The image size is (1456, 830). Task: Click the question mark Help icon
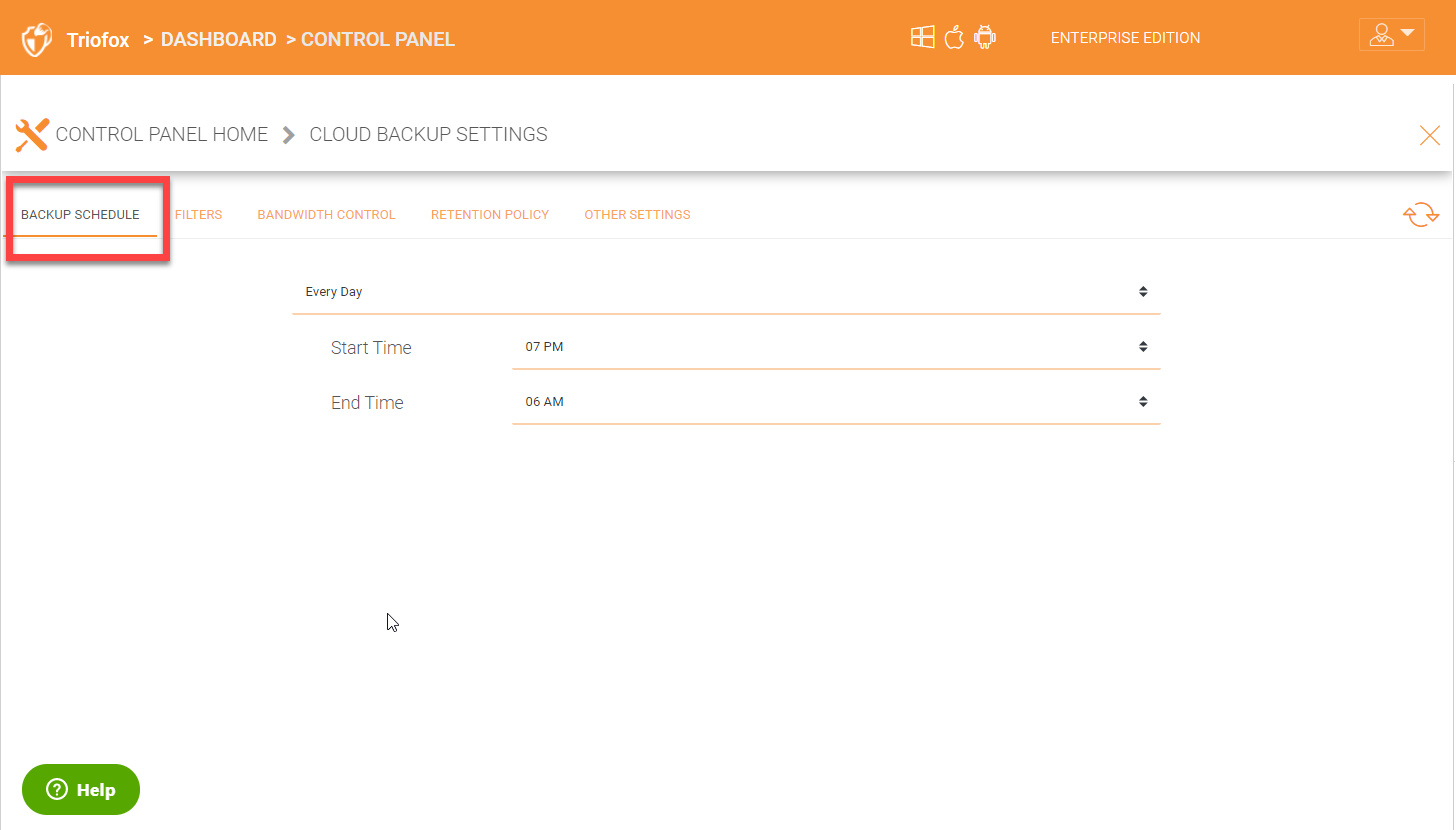[57, 790]
